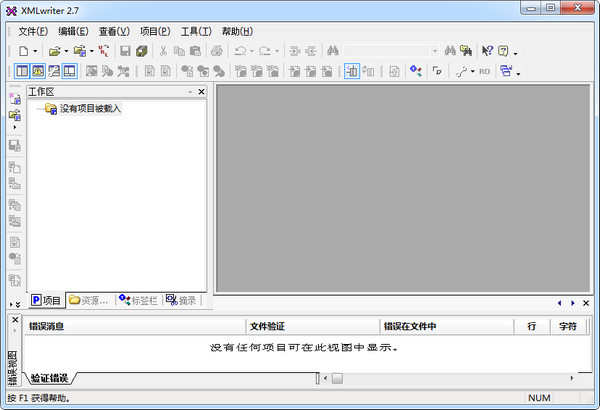This screenshot has width=600, height=410.
Task: Click the 字符 column header
Action: [x=568, y=326]
